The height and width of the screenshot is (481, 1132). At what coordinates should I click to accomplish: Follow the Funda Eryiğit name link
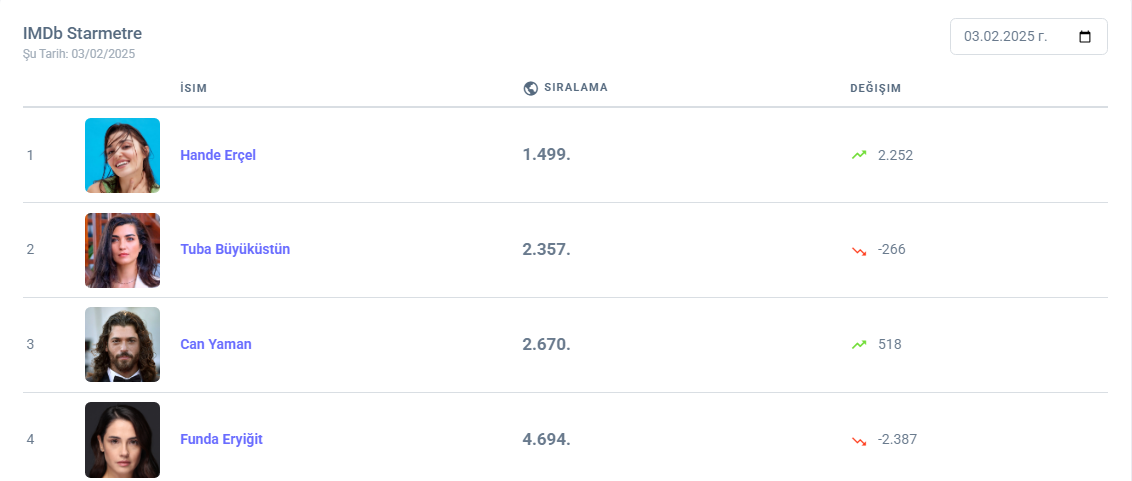(221, 439)
